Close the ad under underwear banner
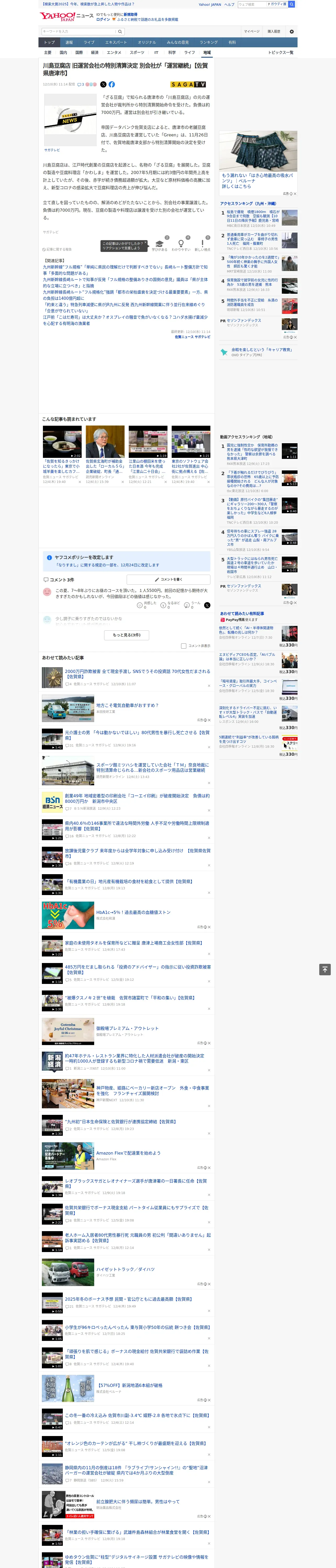This screenshot has width=336, height=1568. [295, 194]
